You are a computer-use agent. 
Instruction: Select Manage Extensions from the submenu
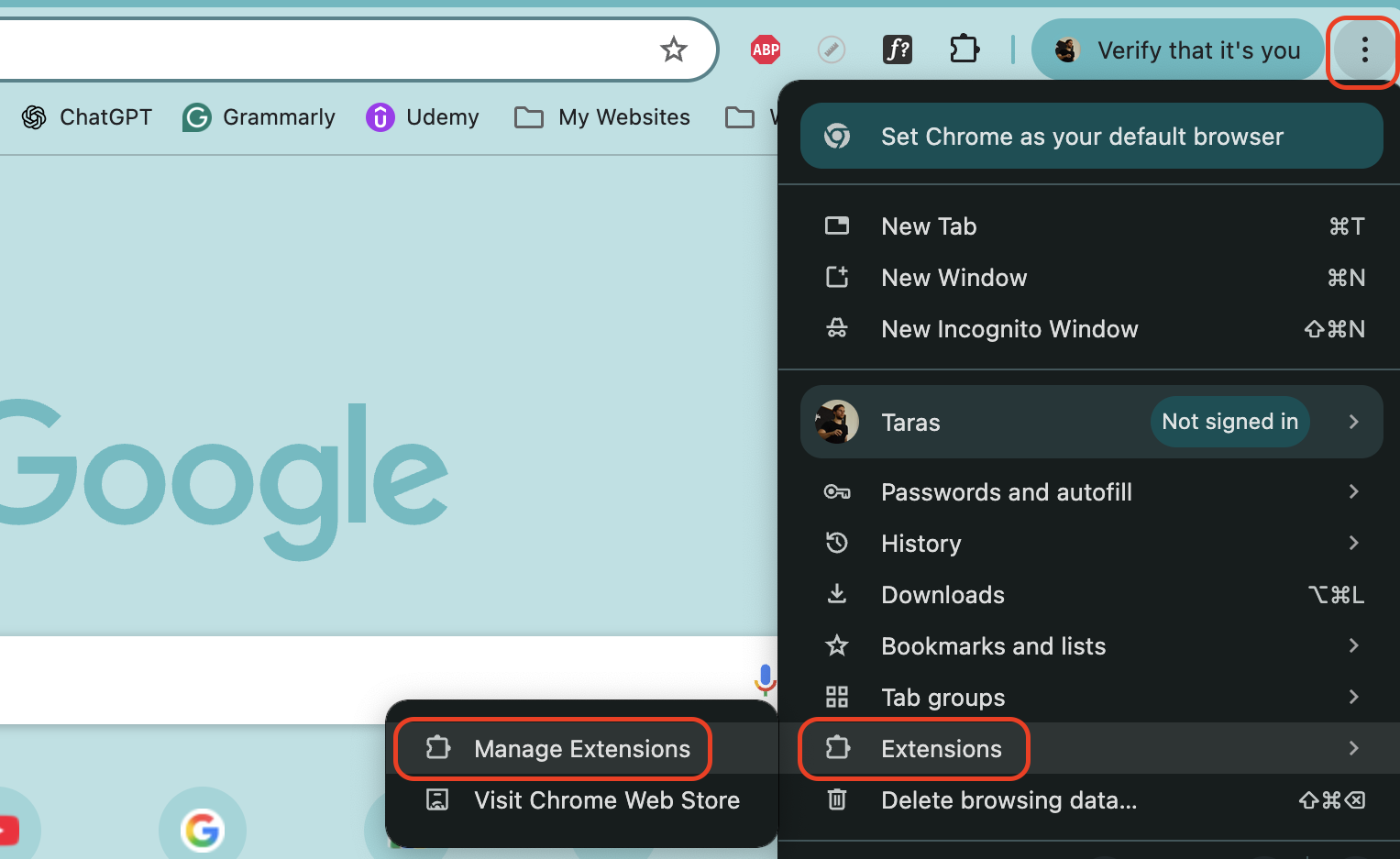(581, 749)
